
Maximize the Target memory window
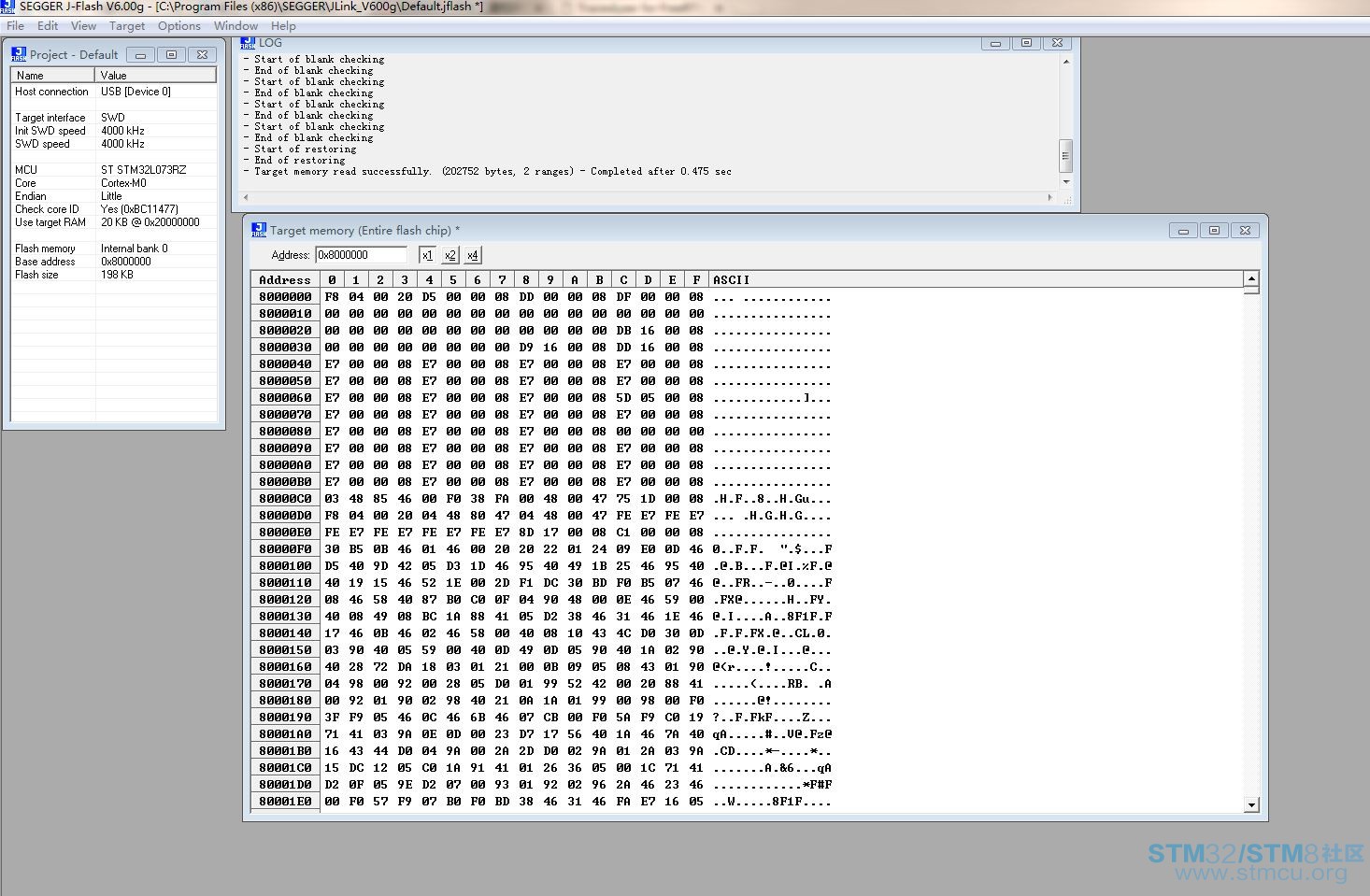pos(1214,231)
